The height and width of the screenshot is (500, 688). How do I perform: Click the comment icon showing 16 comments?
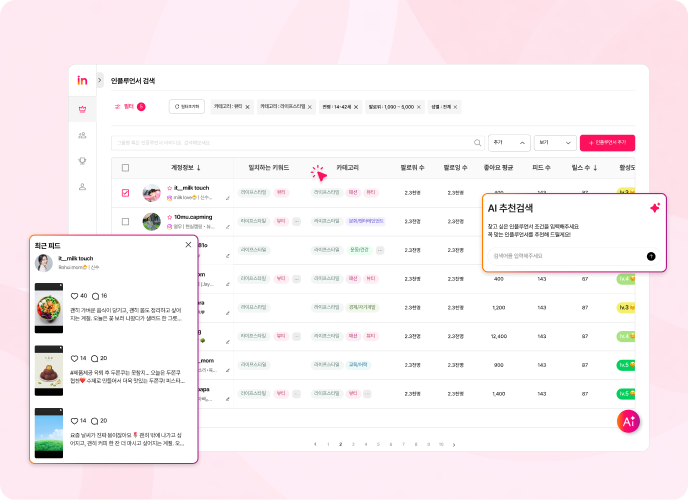click(x=95, y=296)
